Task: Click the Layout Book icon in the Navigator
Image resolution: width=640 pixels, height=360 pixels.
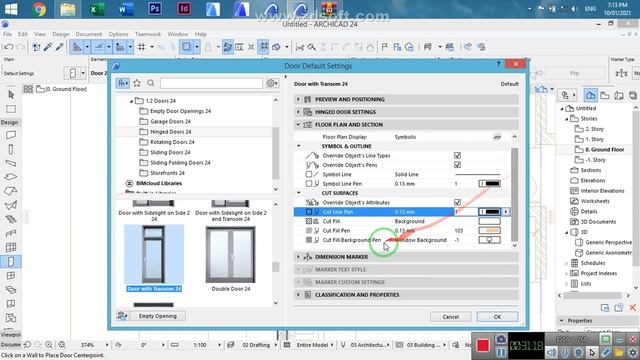Action: coord(619,96)
